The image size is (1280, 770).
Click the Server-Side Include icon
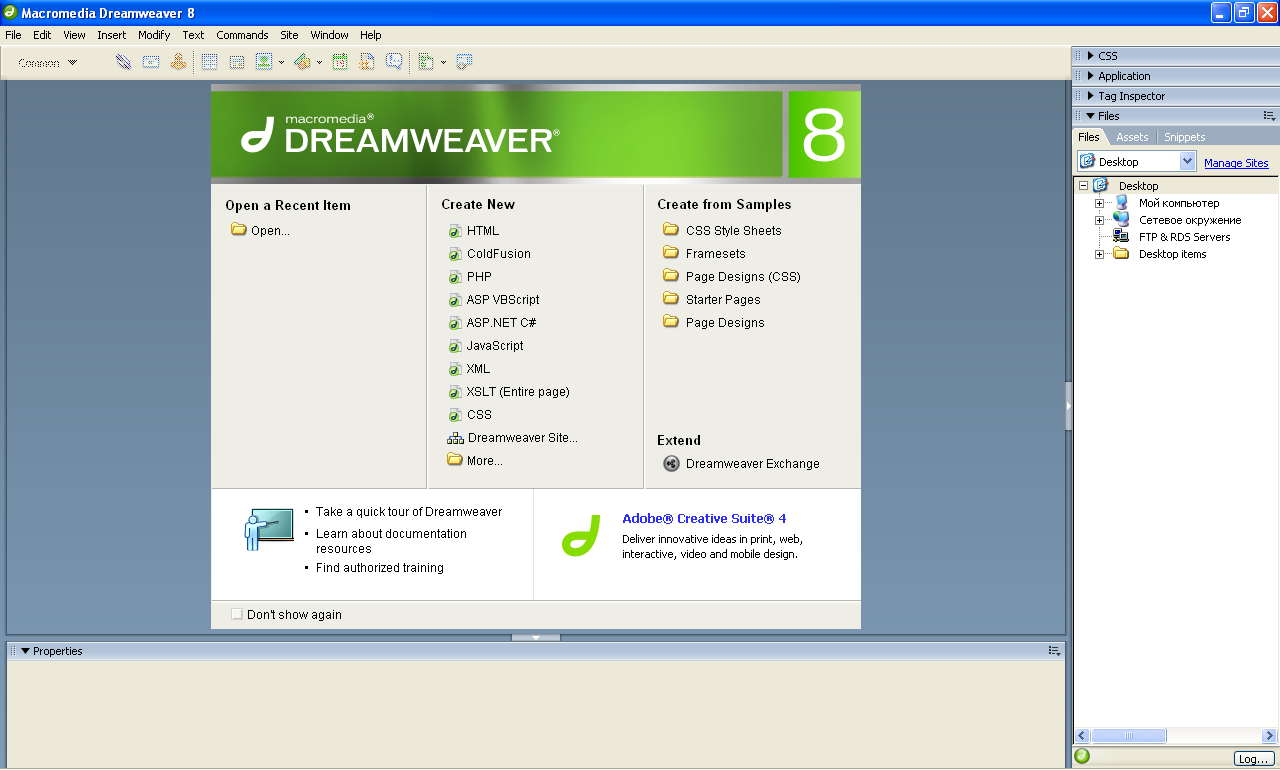coord(367,62)
